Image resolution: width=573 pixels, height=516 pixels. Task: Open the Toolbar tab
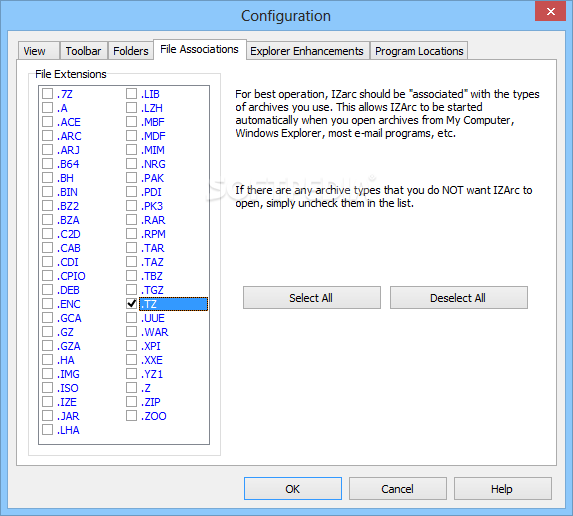click(x=83, y=51)
